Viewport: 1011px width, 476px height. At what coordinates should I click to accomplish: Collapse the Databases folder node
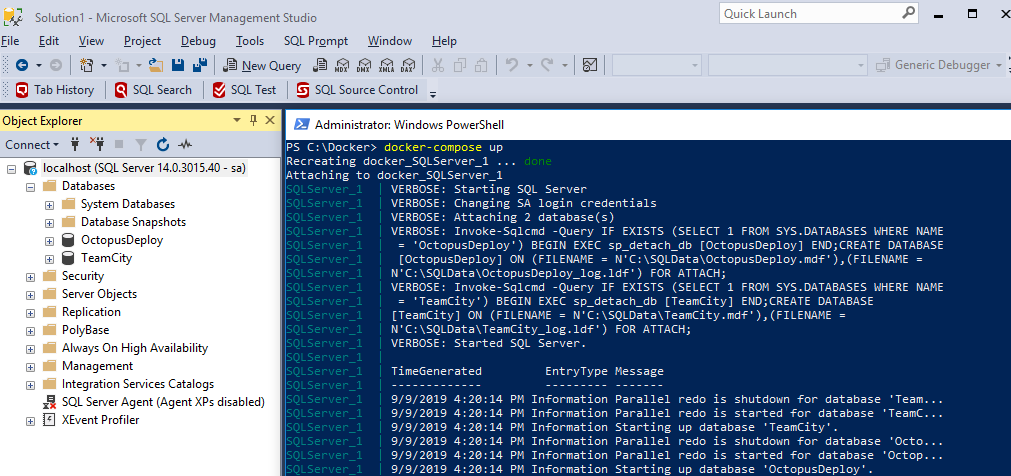30,186
